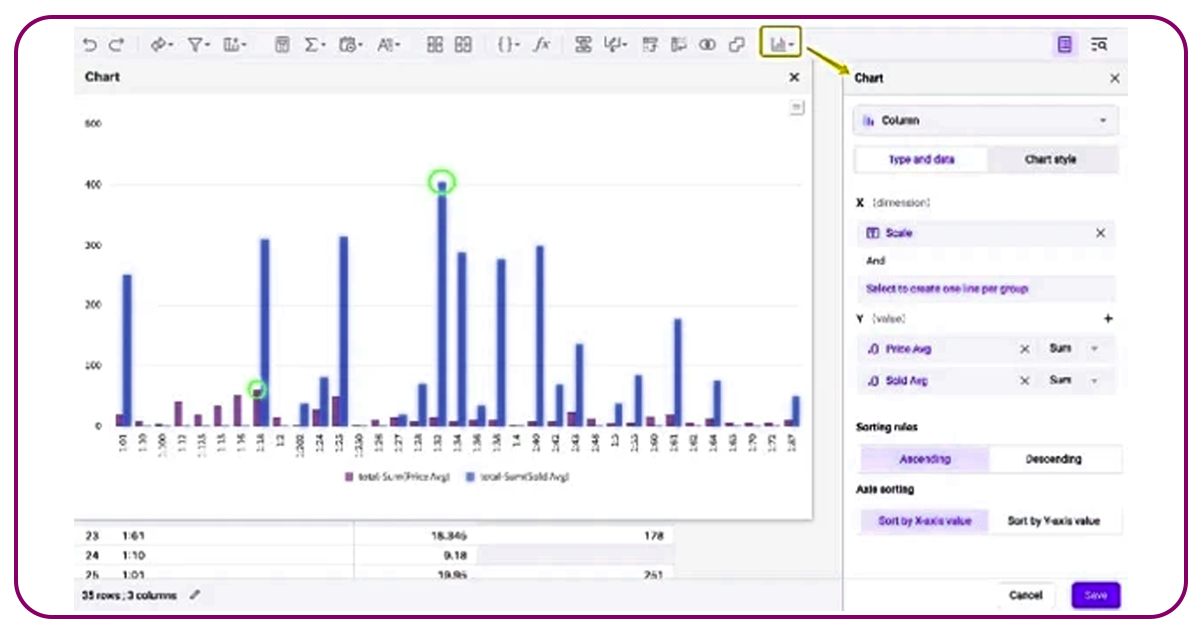
Task: Change the Sum aggregation for Price Avg
Action: [1075, 349]
